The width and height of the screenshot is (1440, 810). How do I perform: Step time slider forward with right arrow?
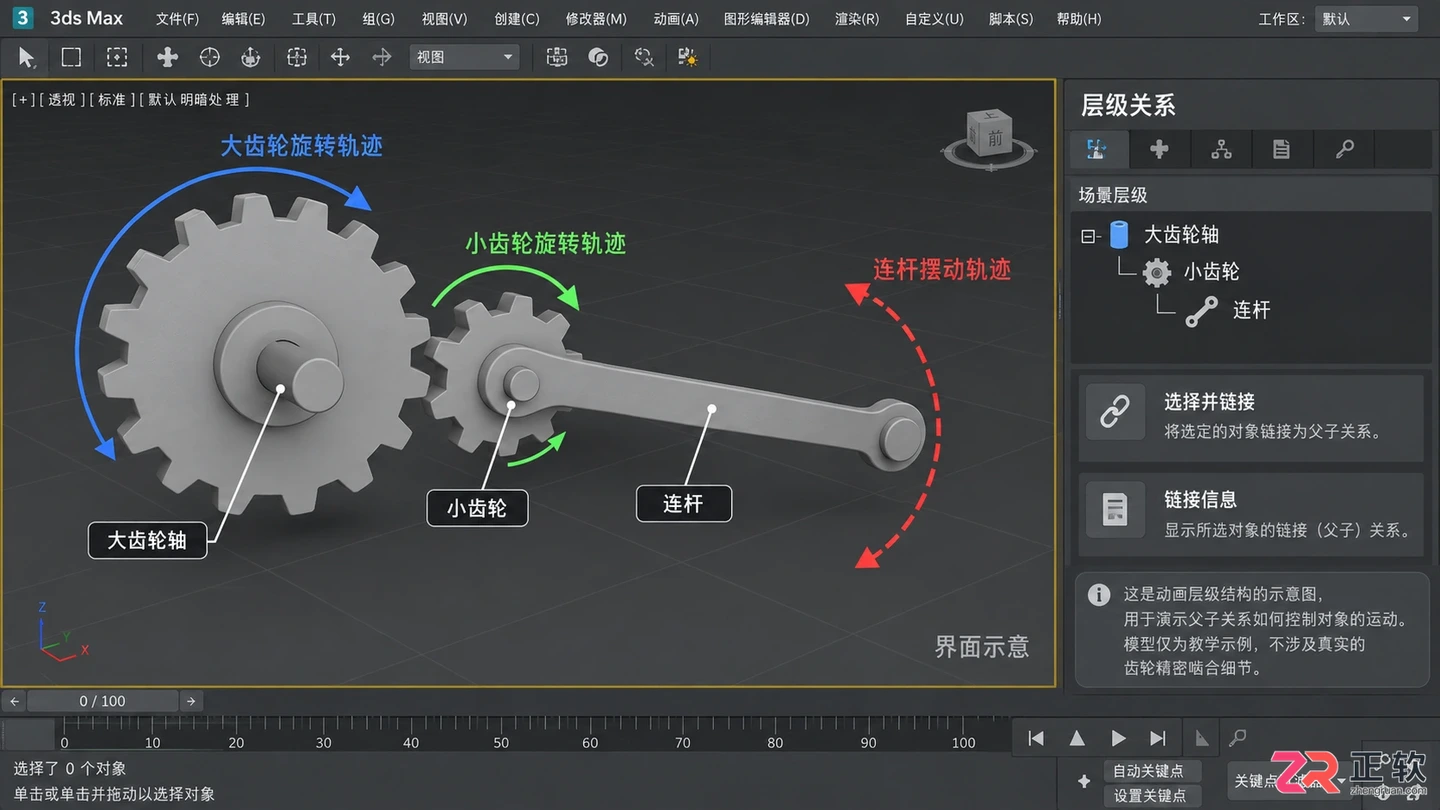pyautogui.click(x=191, y=701)
